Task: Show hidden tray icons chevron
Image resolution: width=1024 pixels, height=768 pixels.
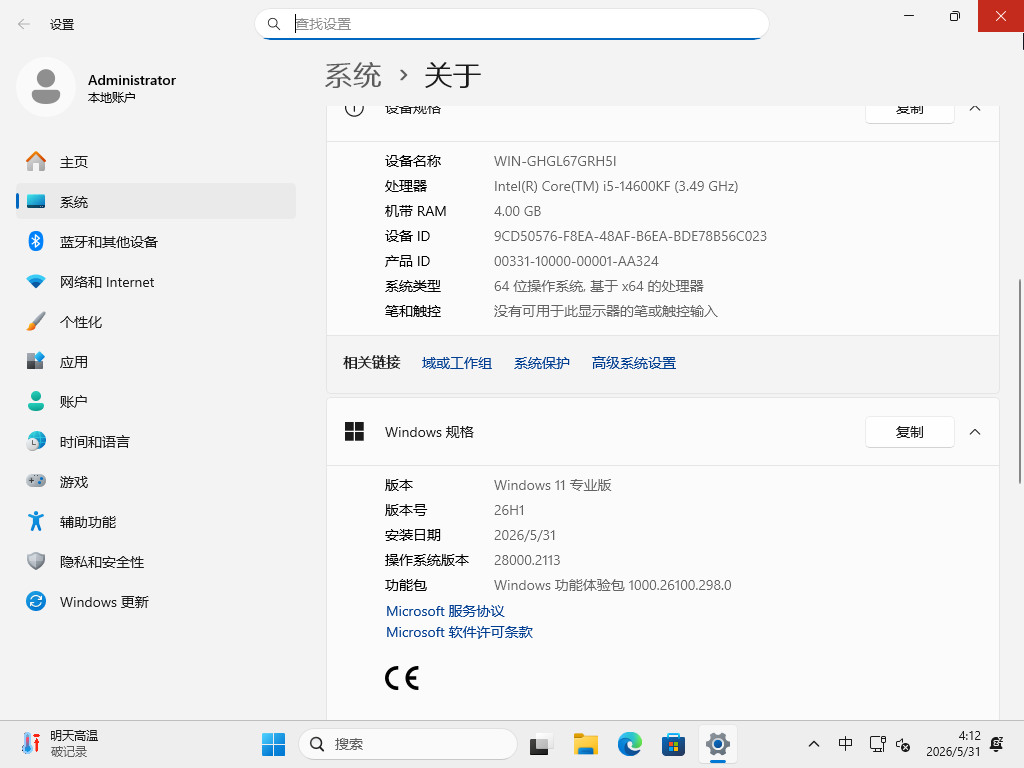Action: pyautogui.click(x=814, y=744)
